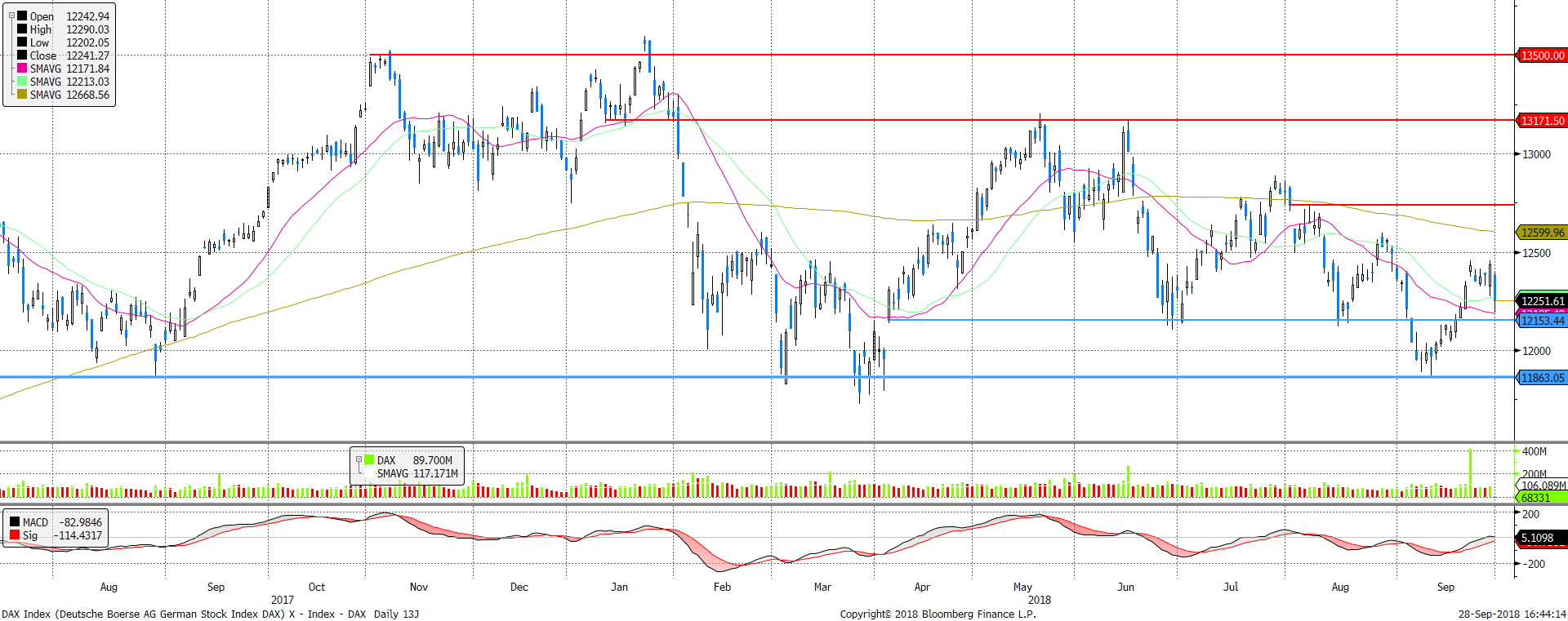1568x621 pixels.
Task: Click the 13000 price axis label
Action: point(1536,154)
